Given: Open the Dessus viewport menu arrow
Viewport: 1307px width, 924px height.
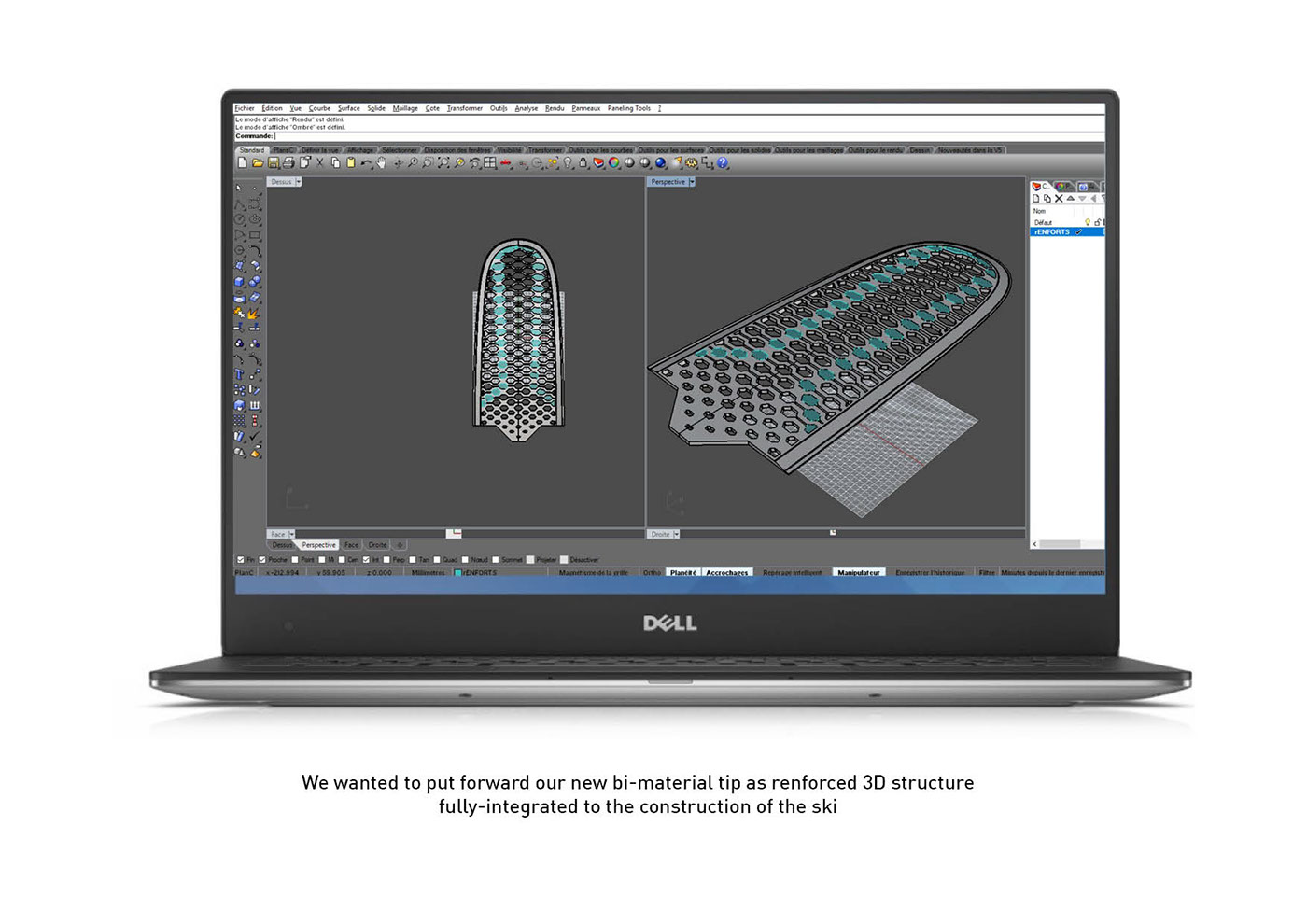Looking at the screenshot, I should [298, 181].
